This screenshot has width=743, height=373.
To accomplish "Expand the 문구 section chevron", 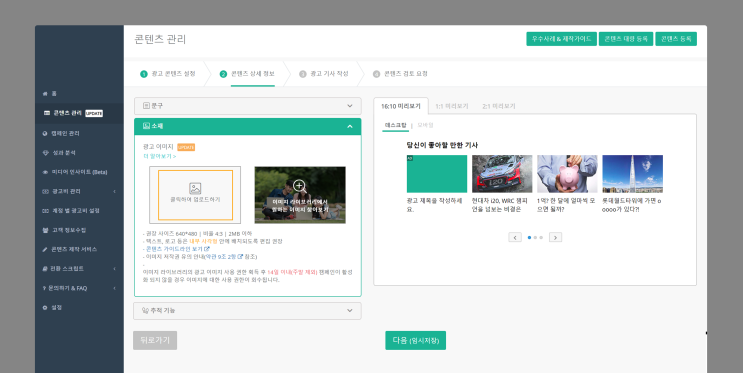I will [350, 106].
